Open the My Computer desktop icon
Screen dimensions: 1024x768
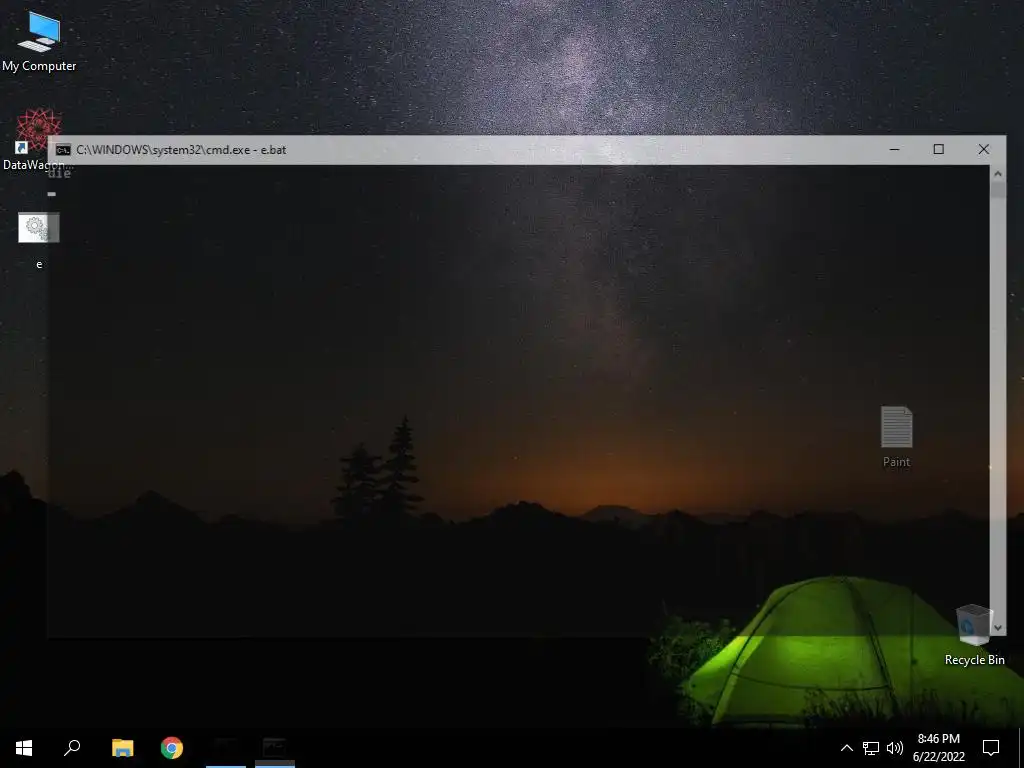(39, 41)
